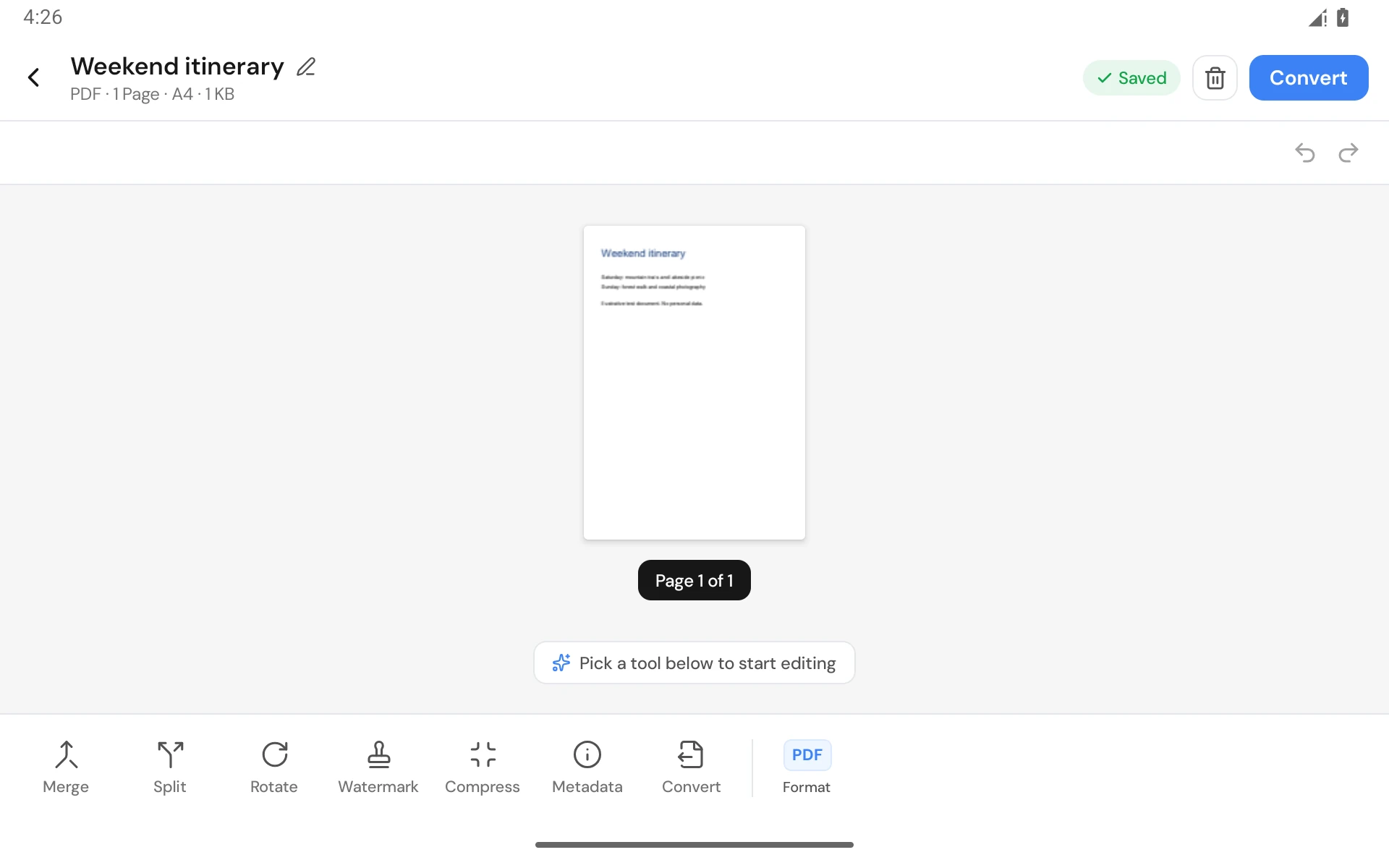Open the Metadata info tool

[587, 767]
